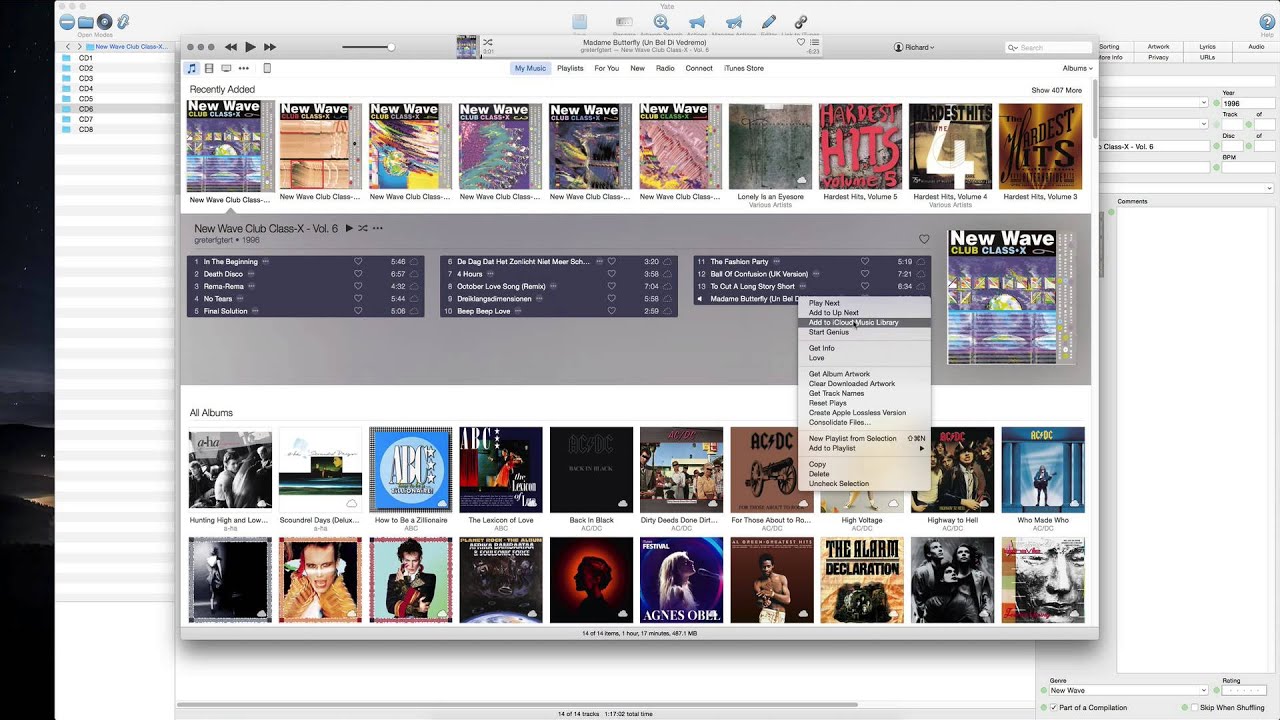Open the Back In Black album thumbnail
The image size is (1280, 720).
click(591, 469)
